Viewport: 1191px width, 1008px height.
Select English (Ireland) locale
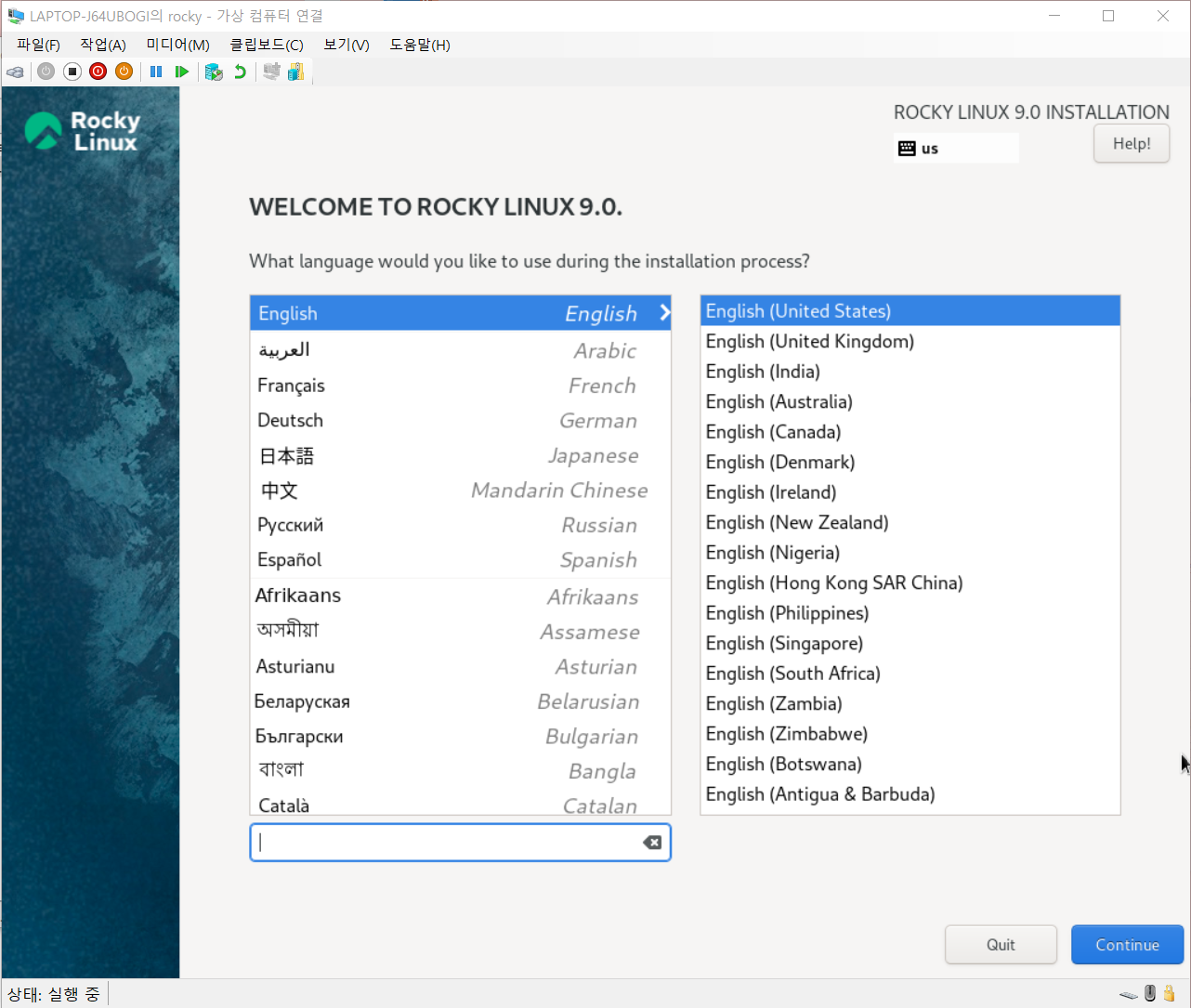tap(910, 492)
